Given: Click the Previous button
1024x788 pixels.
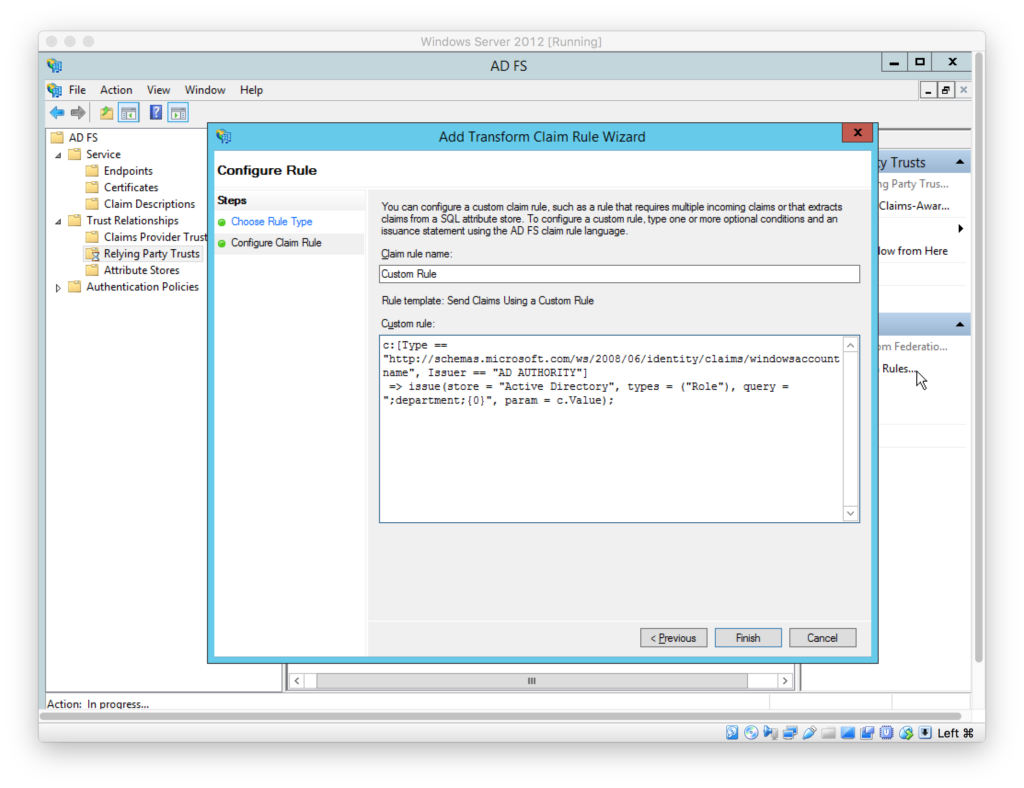Looking at the screenshot, I should click(x=673, y=638).
